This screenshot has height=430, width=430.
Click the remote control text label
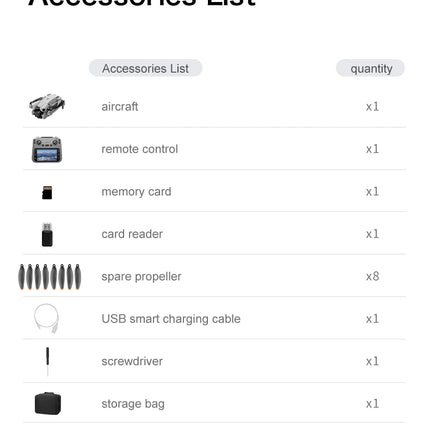(140, 149)
